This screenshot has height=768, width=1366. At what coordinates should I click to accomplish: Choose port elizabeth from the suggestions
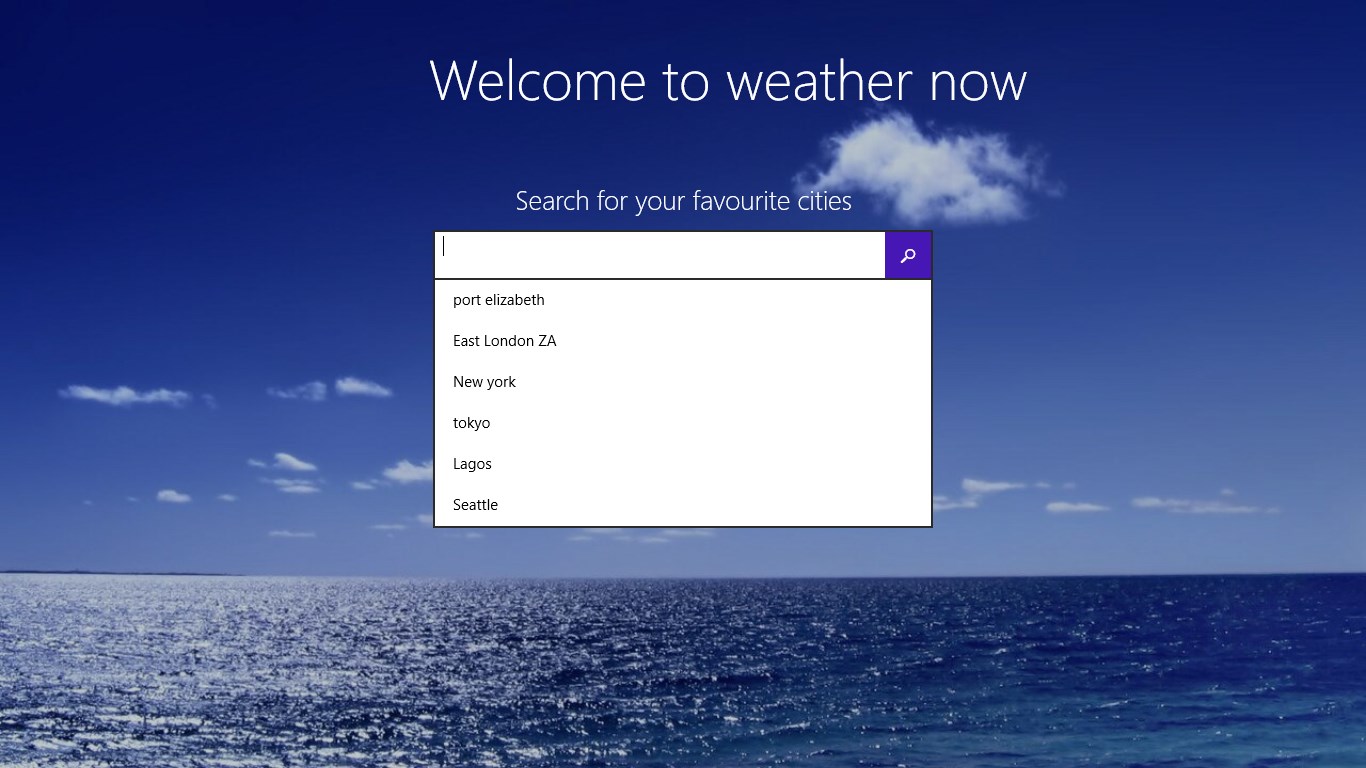click(x=498, y=299)
